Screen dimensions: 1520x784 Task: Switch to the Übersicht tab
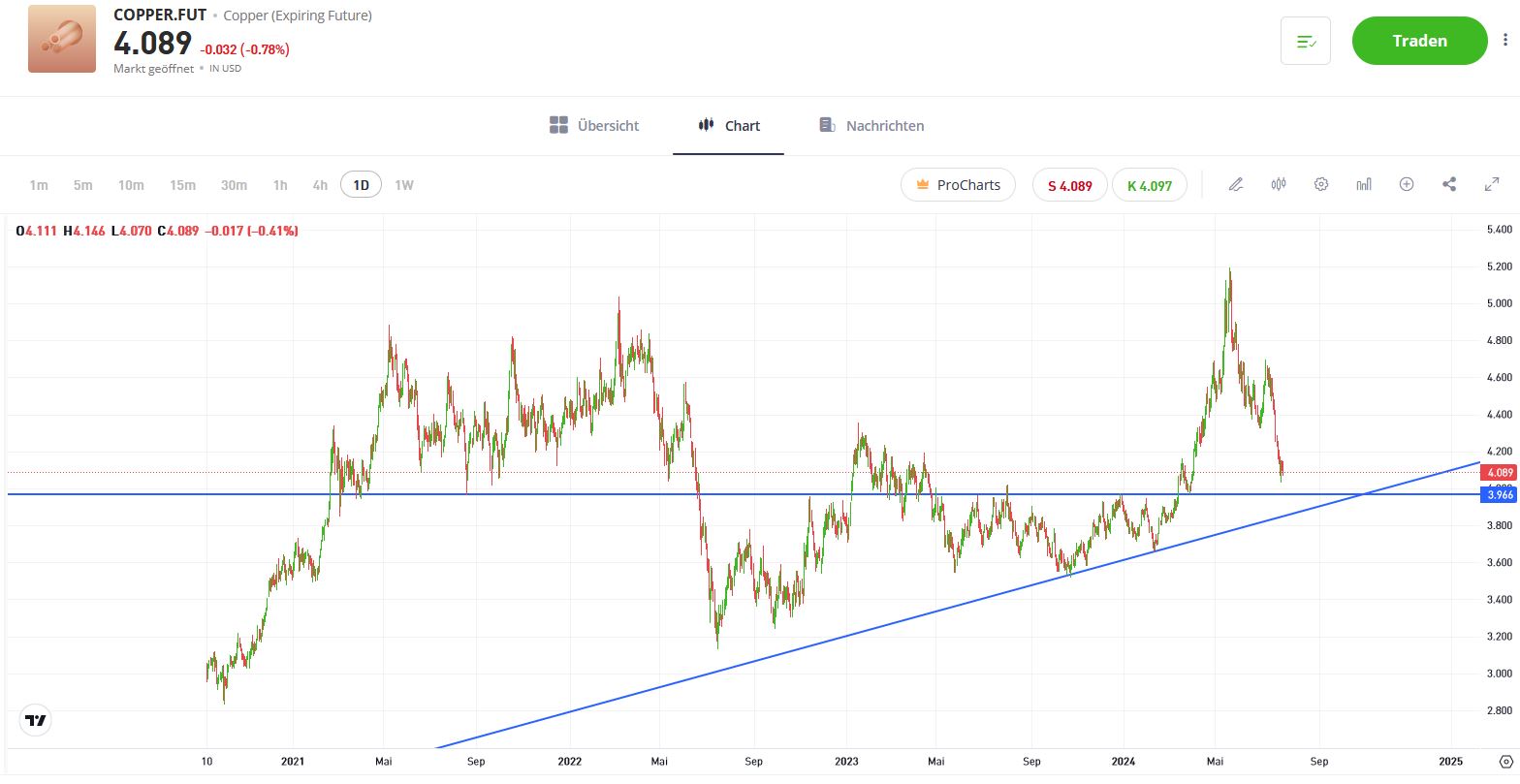pos(594,126)
